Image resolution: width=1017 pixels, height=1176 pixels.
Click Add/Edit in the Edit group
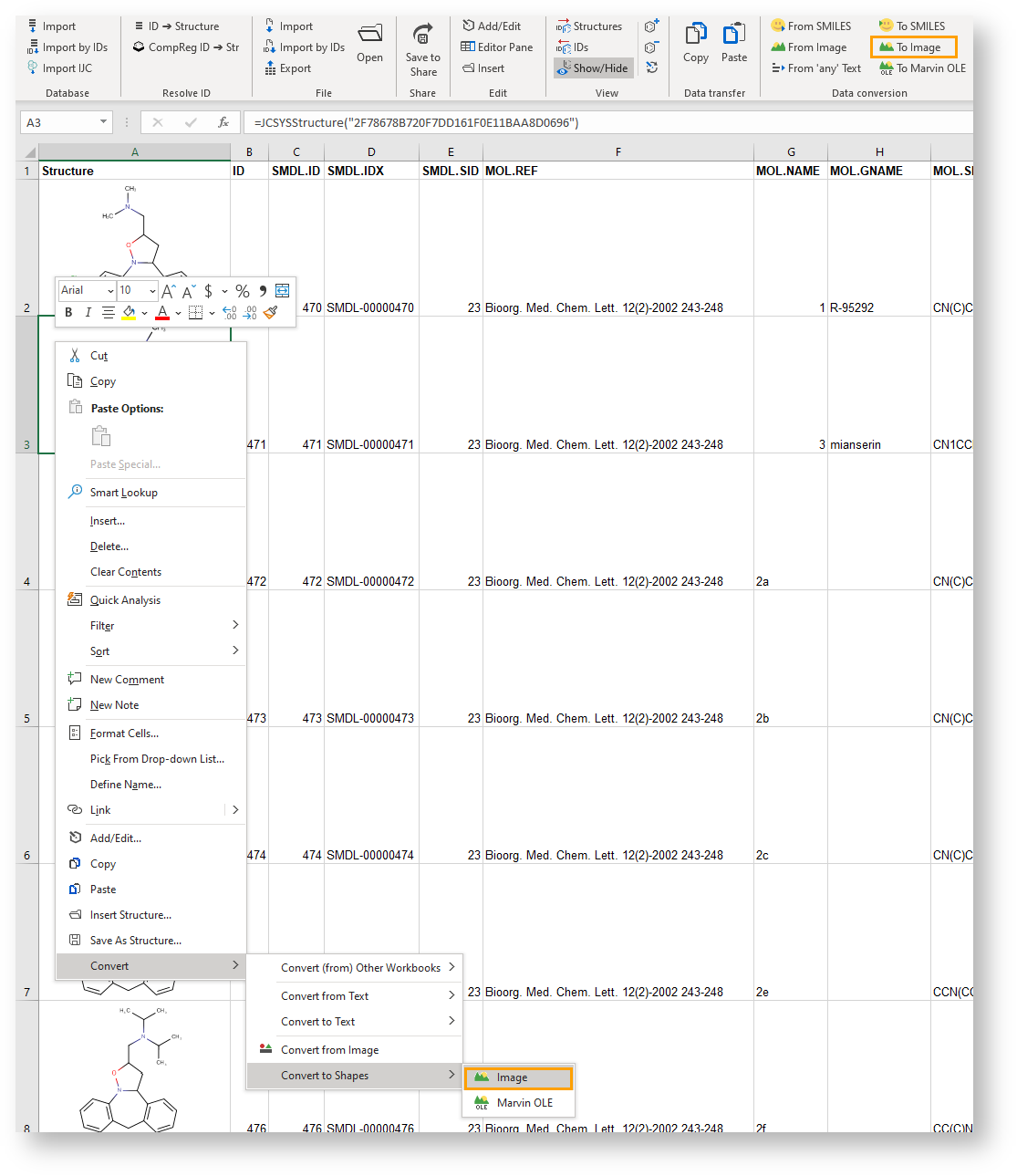pyautogui.click(x=492, y=26)
